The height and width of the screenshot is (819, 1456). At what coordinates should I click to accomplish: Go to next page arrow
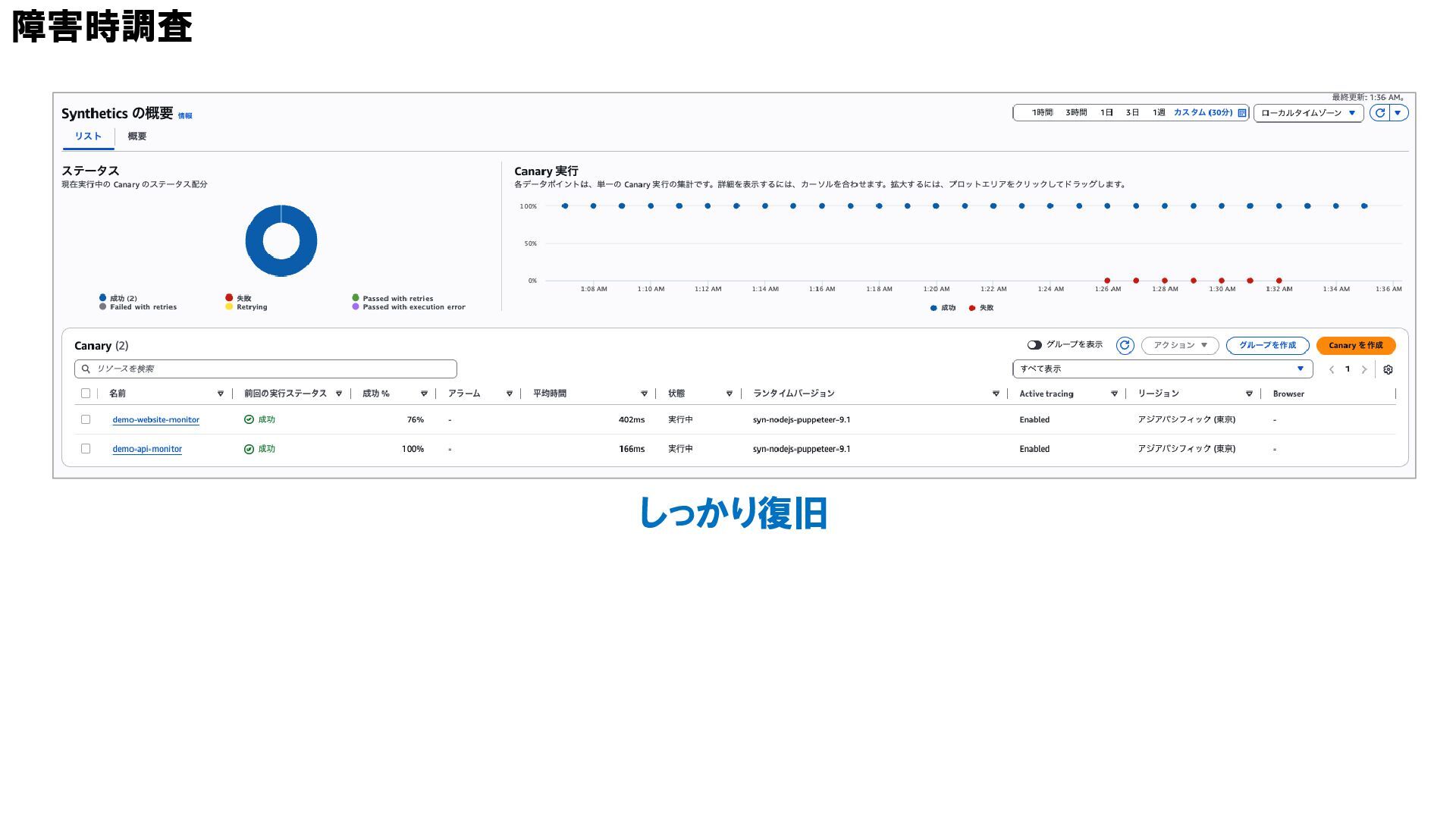coord(1364,369)
